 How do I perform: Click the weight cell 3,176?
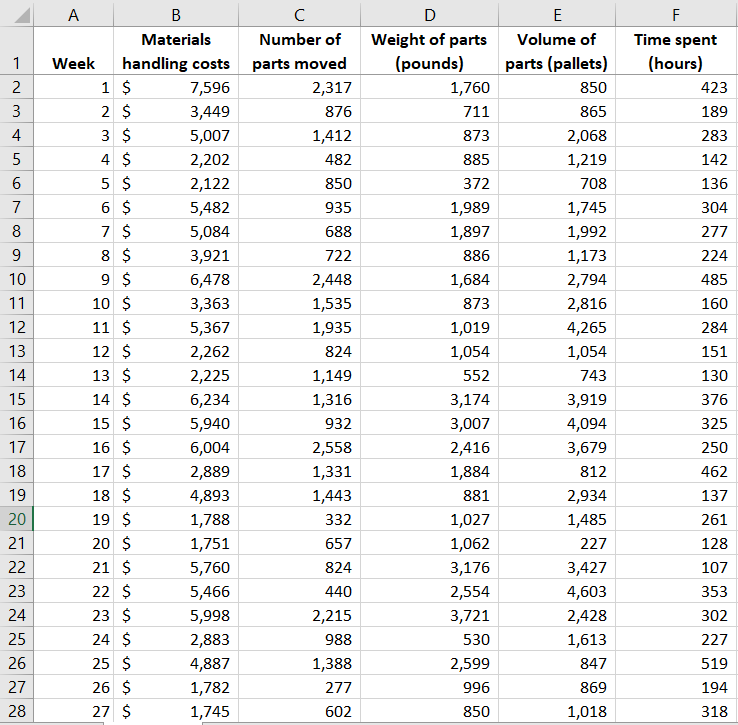(x=429, y=567)
